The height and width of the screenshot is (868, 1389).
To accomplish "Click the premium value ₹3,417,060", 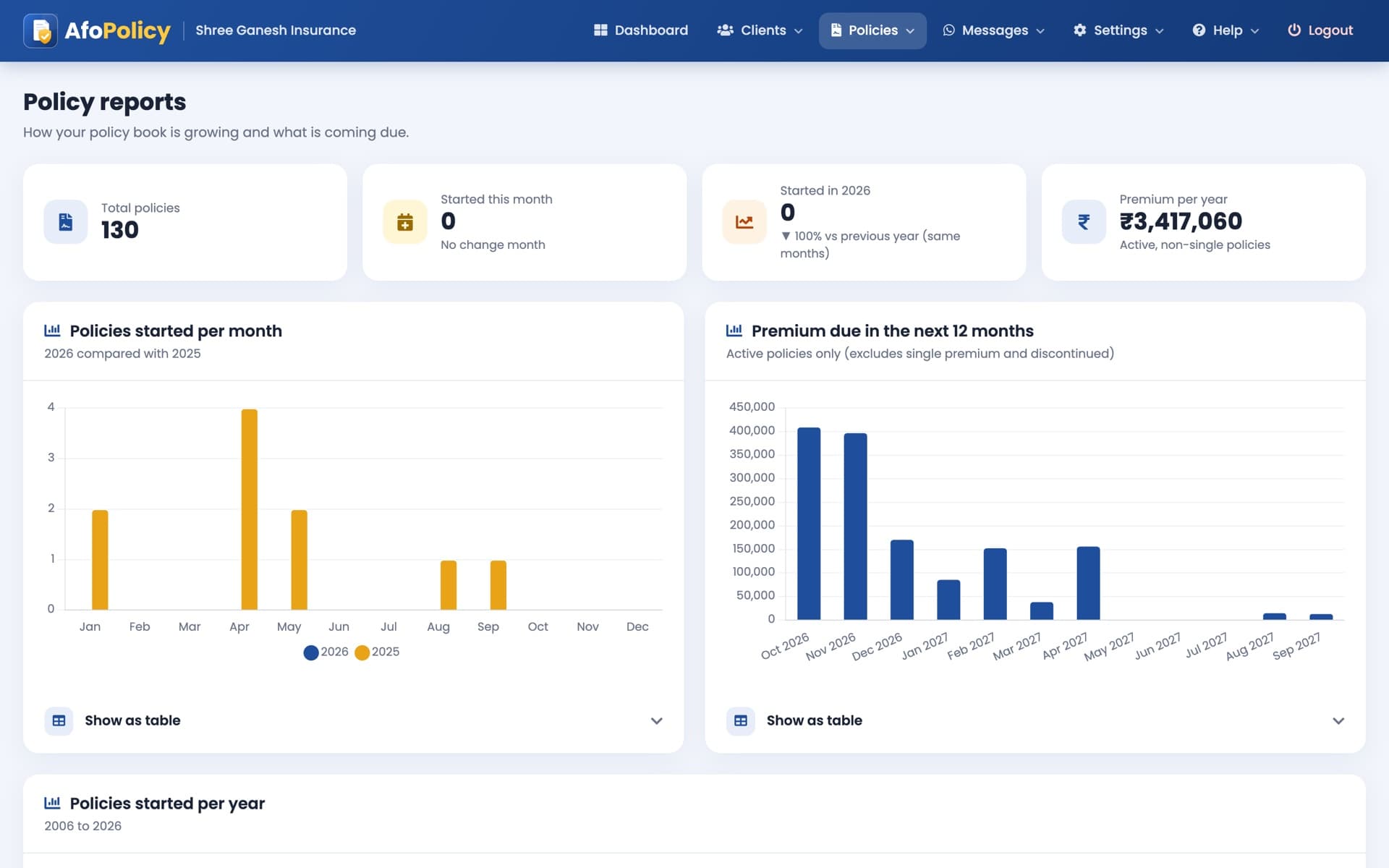I will (1181, 221).
